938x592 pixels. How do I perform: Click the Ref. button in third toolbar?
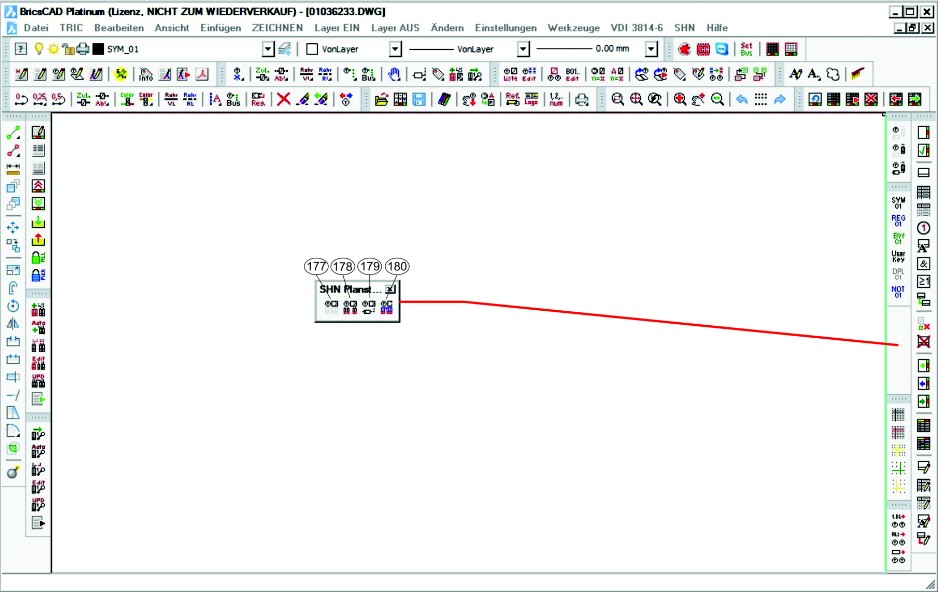[x=512, y=99]
